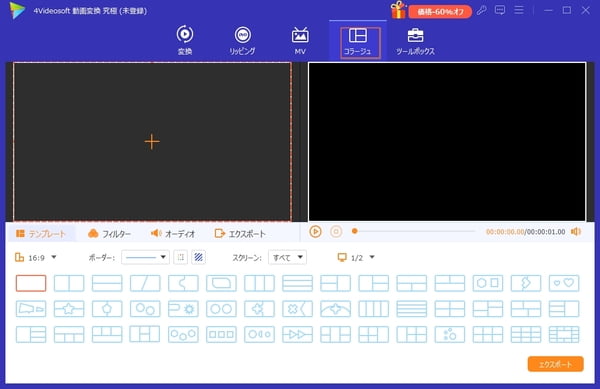This screenshot has height=389, width=600.
Task: Open the オーディオ sub-tab
Action: pos(173,233)
